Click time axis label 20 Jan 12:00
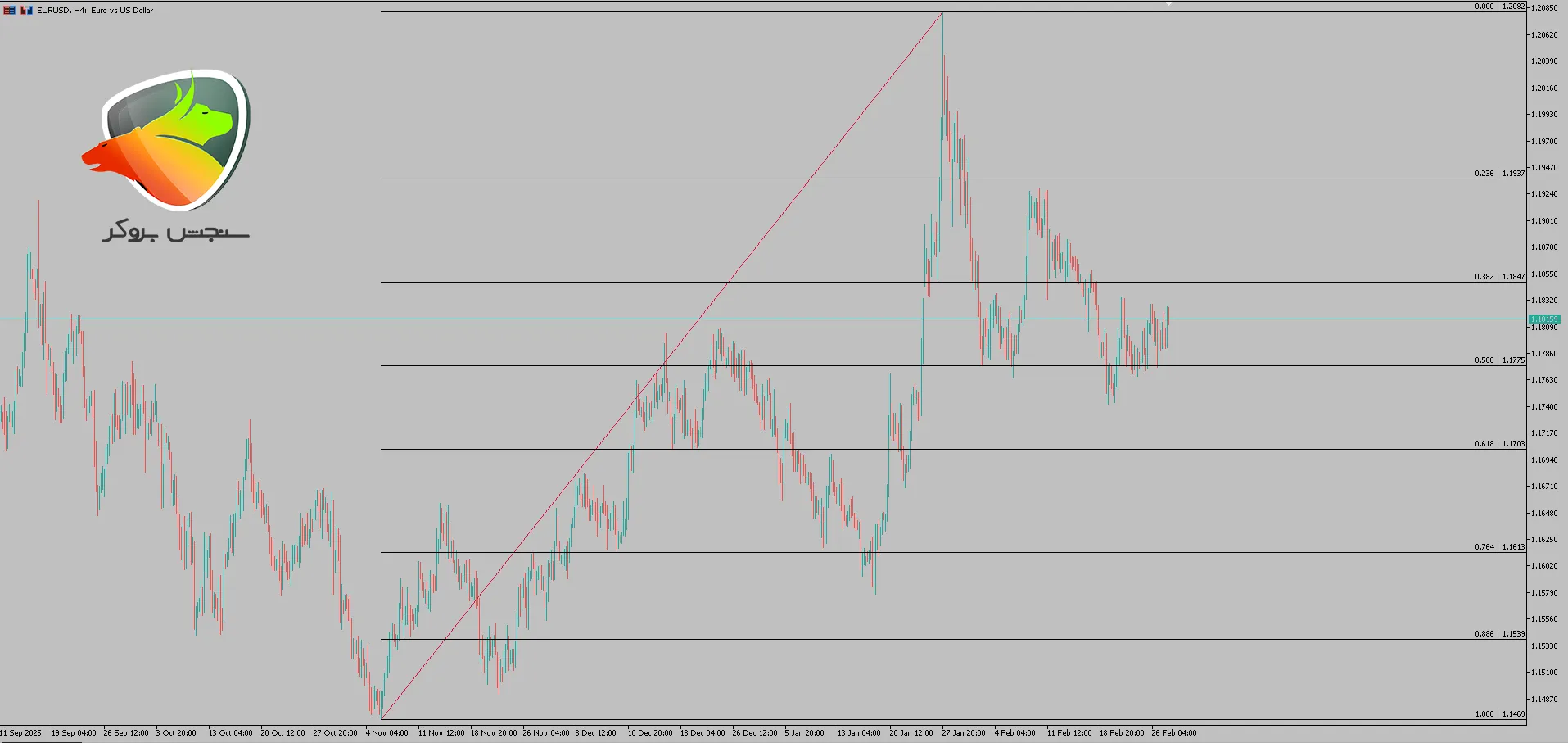Image resolution: width=1568 pixels, height=743 pixels. click(x=911, y=733)
